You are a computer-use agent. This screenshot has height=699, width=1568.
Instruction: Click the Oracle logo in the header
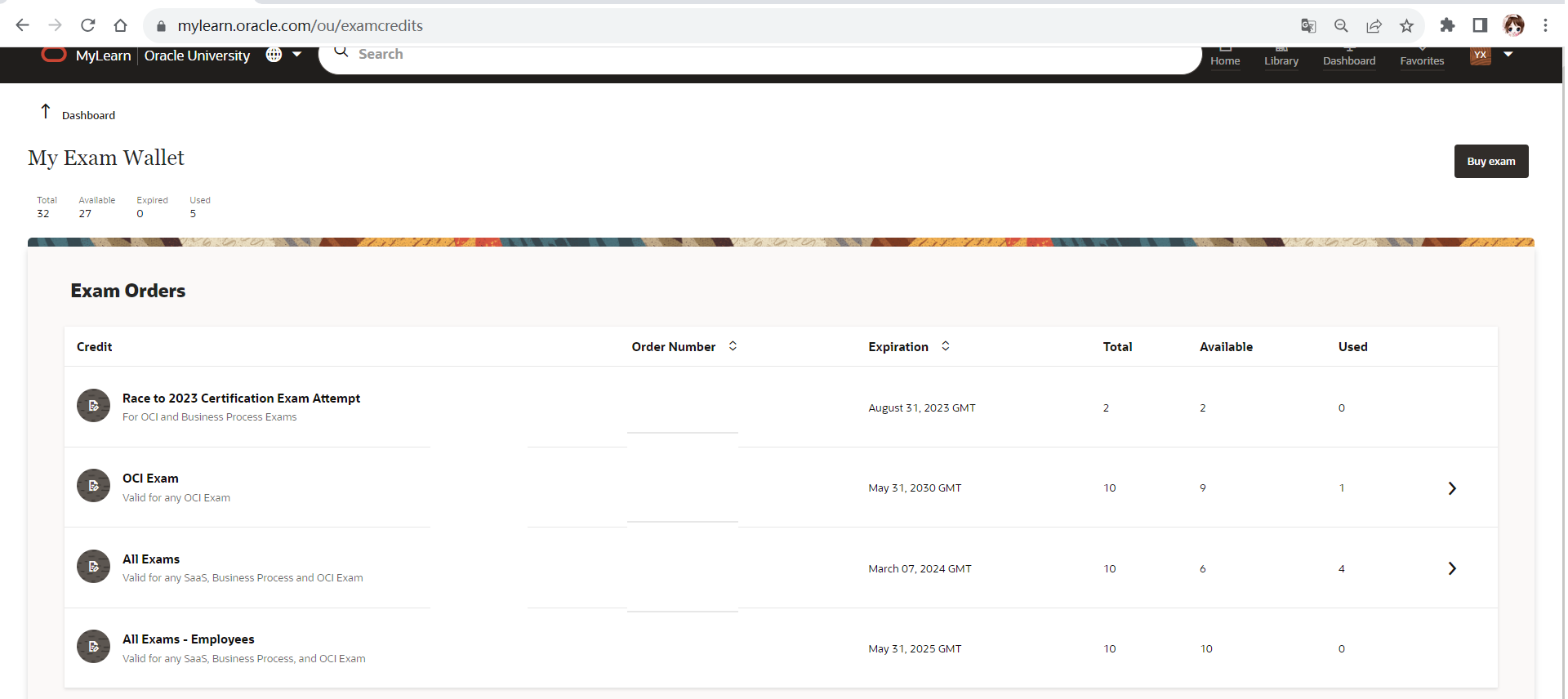click(54, 55)
